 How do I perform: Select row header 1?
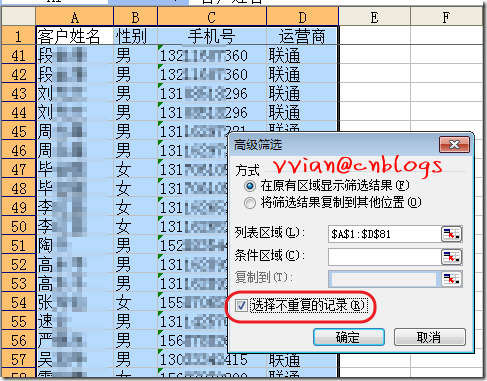tap(19, 36)
